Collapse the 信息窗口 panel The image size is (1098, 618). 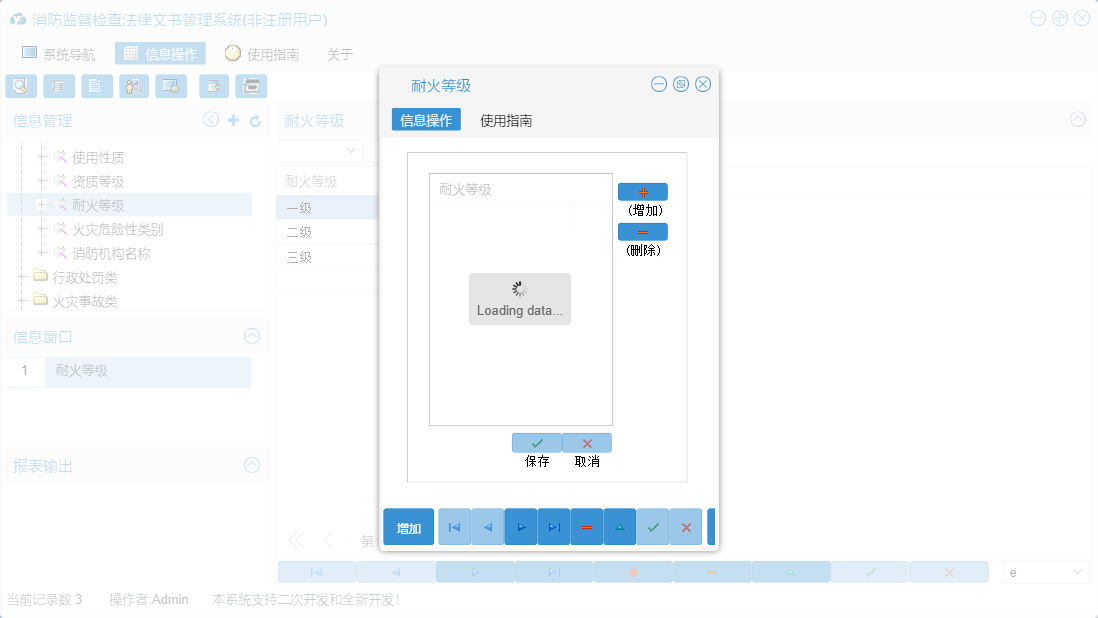point(249,337)
